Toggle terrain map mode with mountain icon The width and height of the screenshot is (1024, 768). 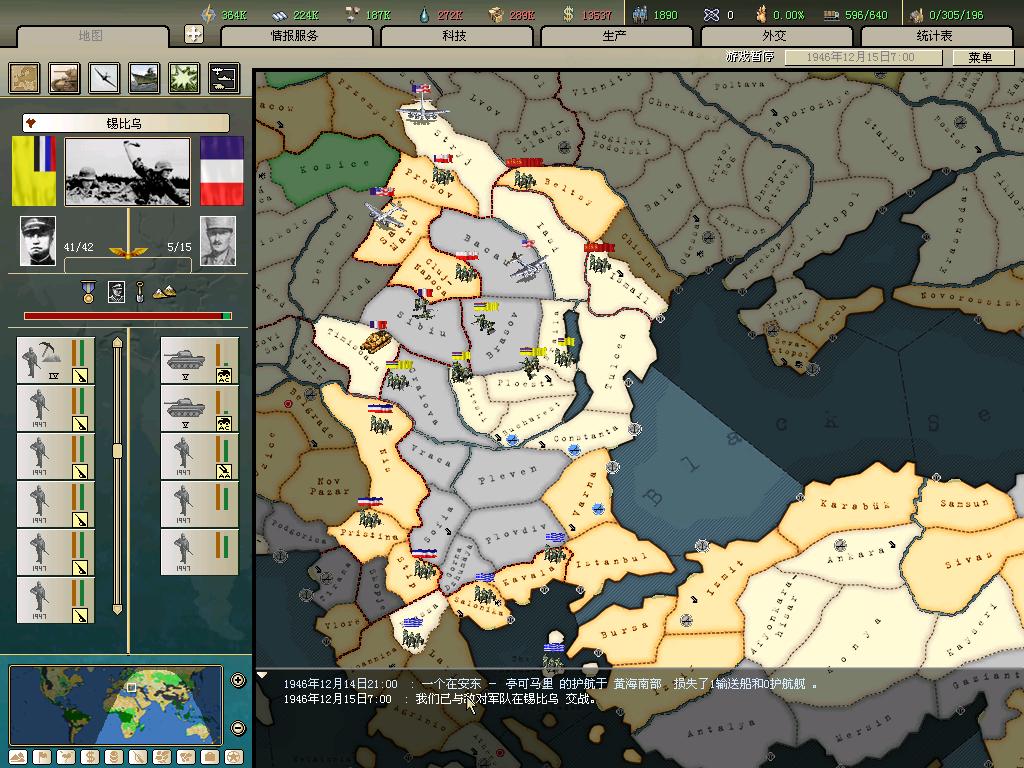click(17, 757)
